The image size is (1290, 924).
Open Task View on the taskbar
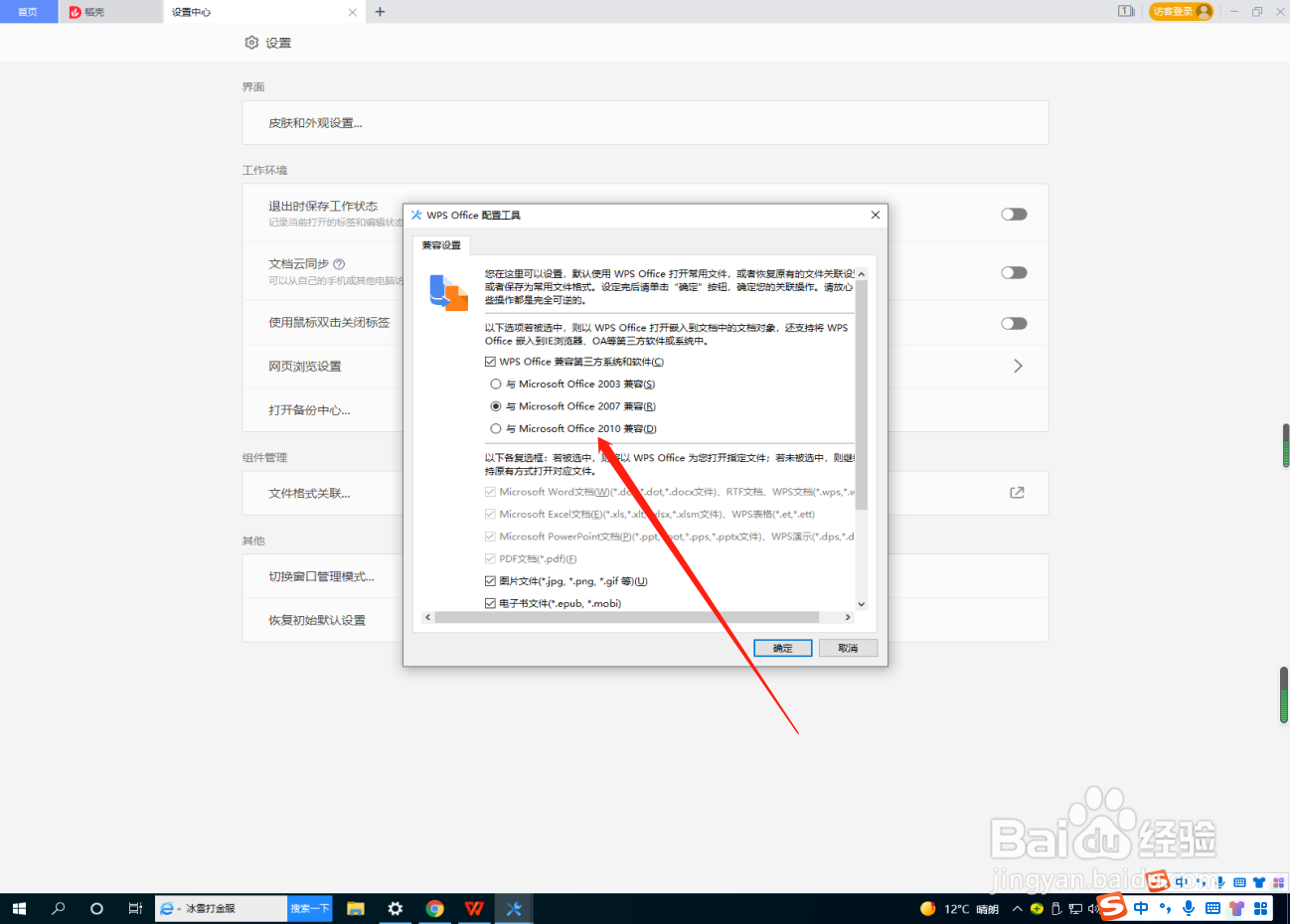pyautogui.click(x=135, y=908)
